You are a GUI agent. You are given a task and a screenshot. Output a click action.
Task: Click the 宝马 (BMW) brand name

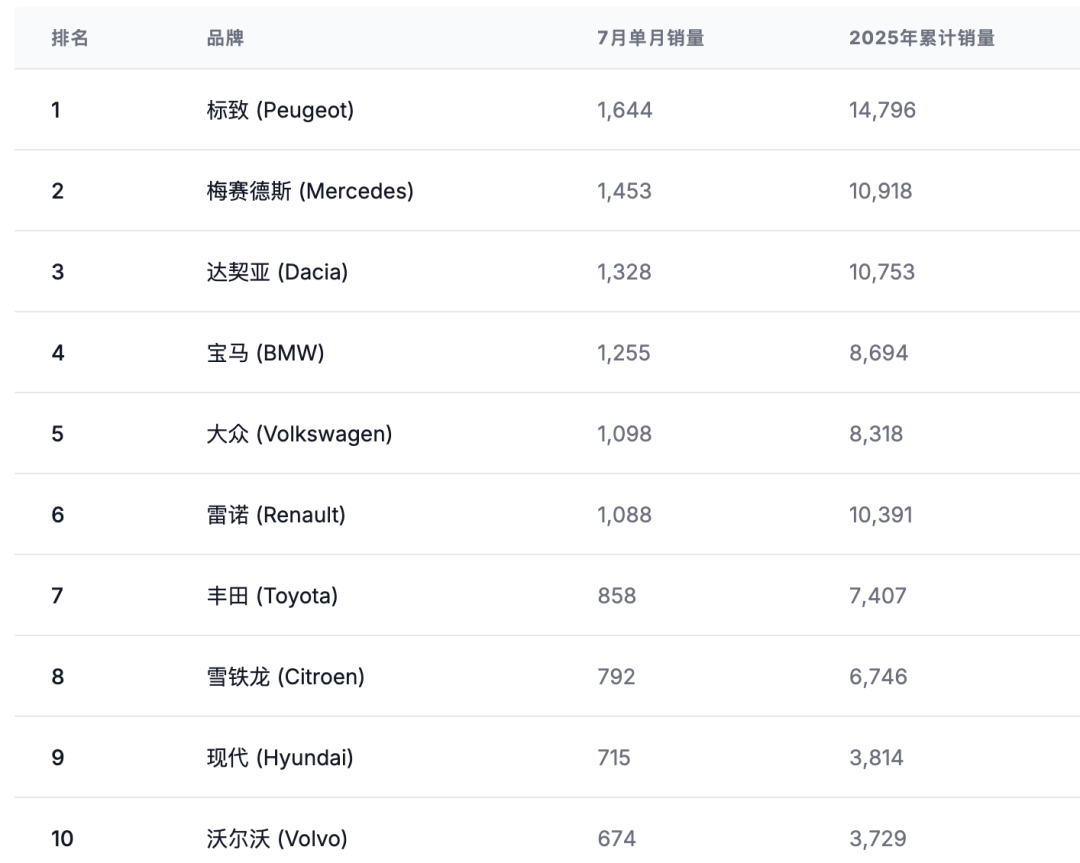click(265, 353)
